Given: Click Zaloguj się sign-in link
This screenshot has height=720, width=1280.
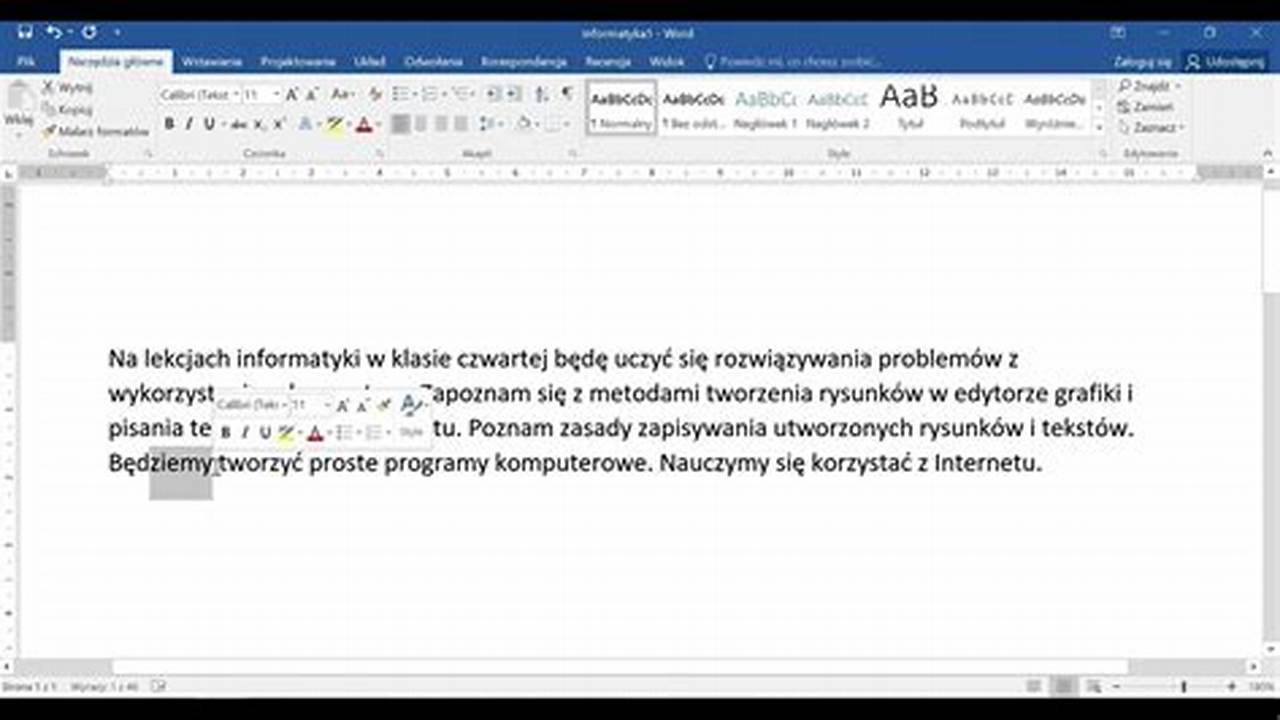Looking at the screenshot, I should tap(1141, 62).
